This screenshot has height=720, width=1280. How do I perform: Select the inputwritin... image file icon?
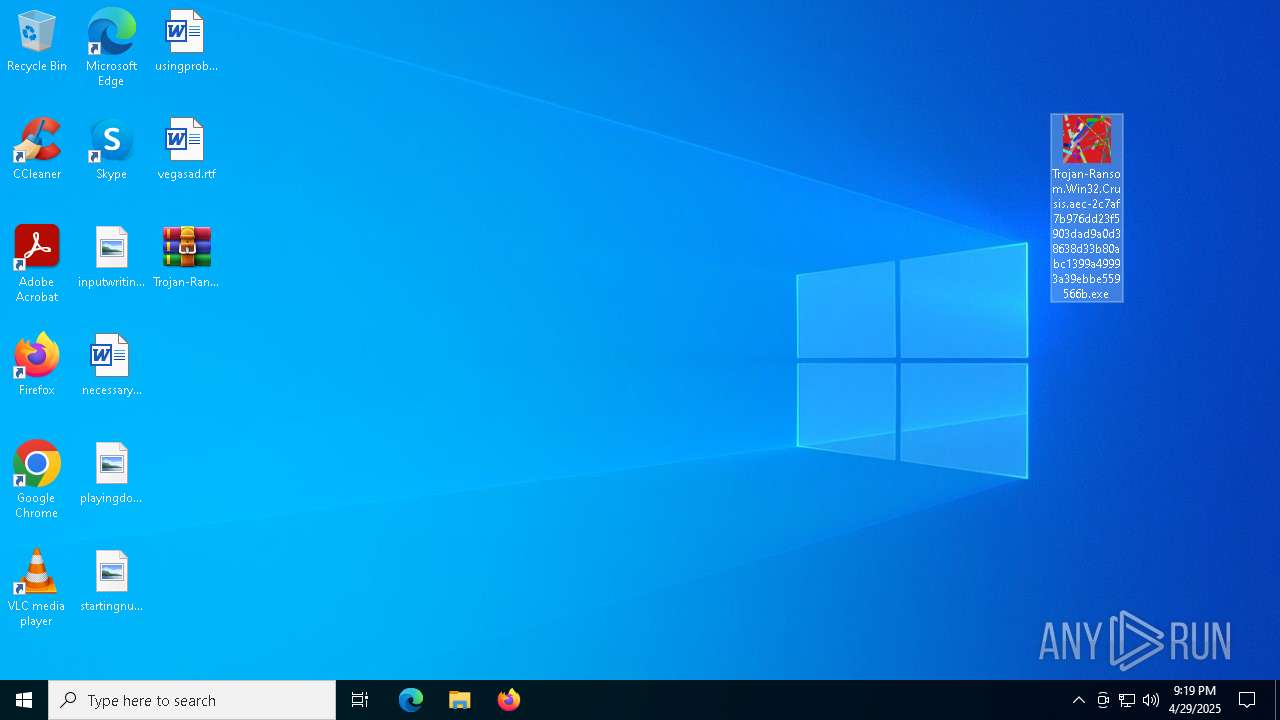coord(111,257)
